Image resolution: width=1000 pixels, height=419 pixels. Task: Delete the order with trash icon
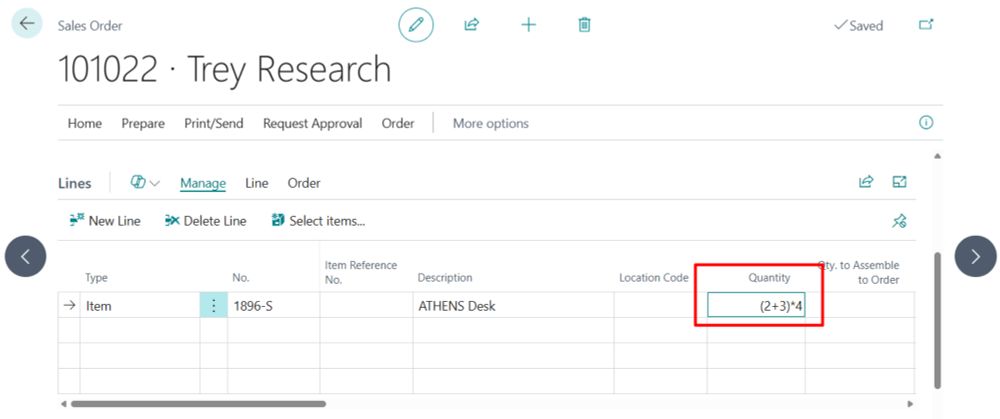coord(584,25)
